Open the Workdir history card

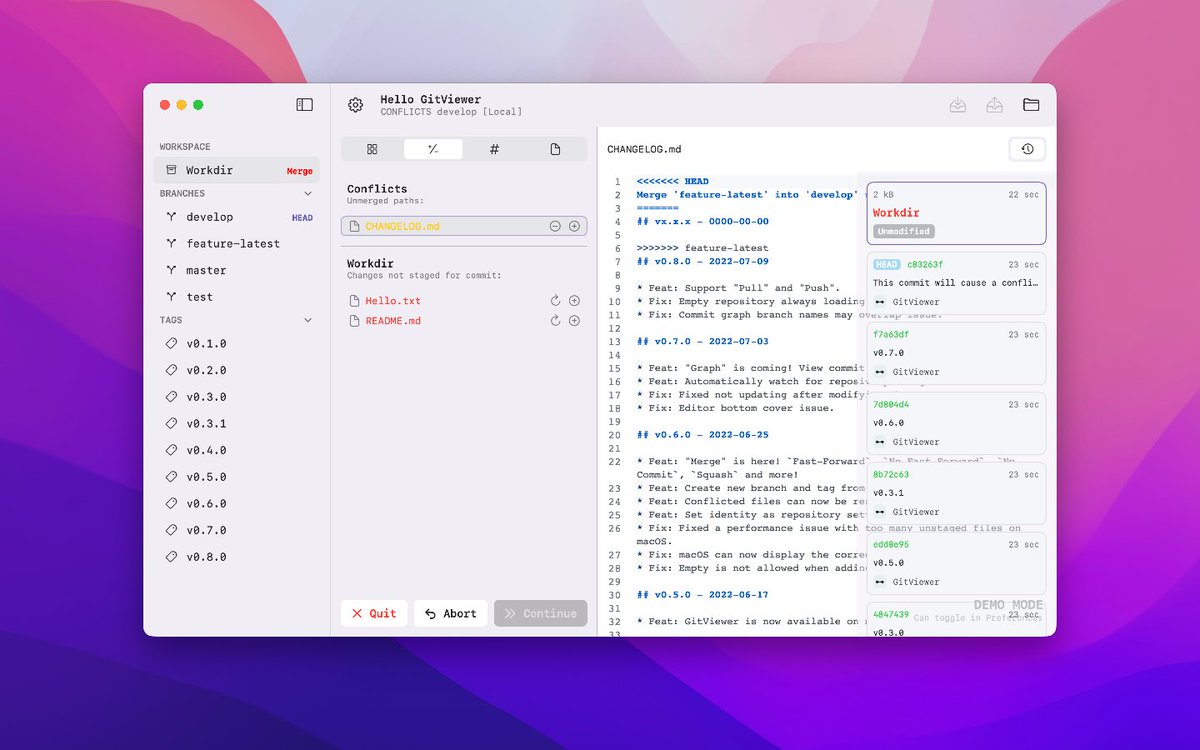pyautogui.click(x=956, y=213)
